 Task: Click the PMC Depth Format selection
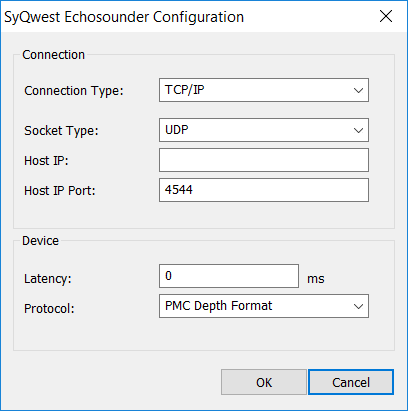coord(219,306)
